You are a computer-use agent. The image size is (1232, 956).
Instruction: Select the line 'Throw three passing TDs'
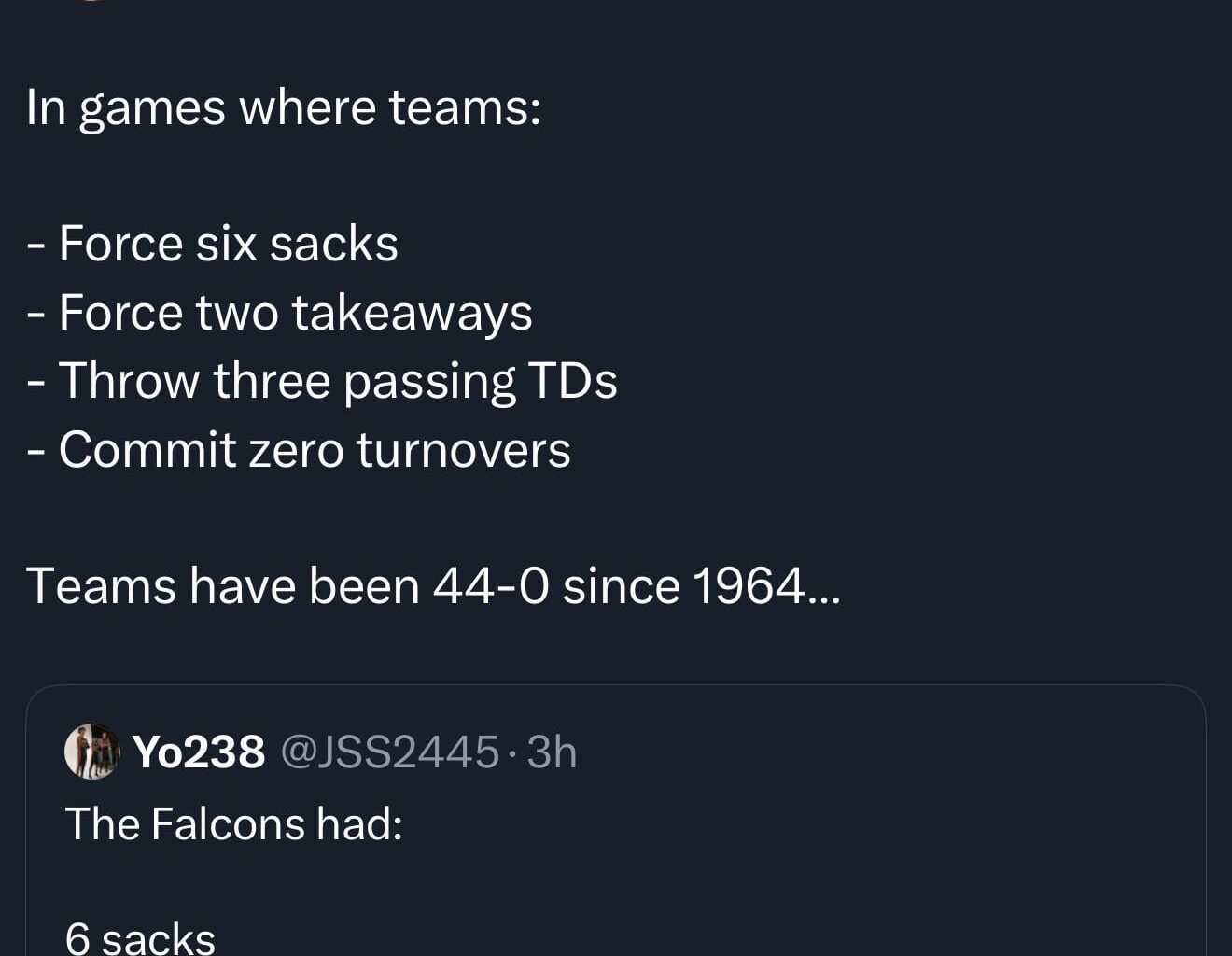(x=322, y=380)
